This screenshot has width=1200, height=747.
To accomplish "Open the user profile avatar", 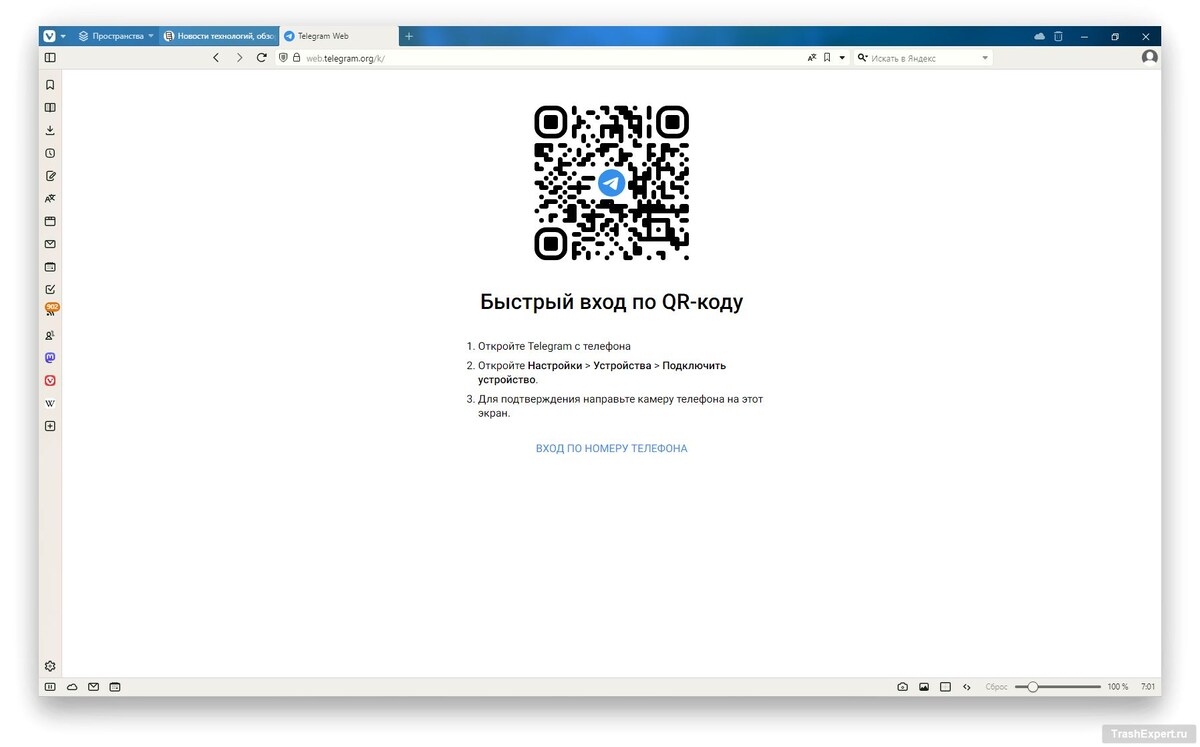I will pos(1150,58).
